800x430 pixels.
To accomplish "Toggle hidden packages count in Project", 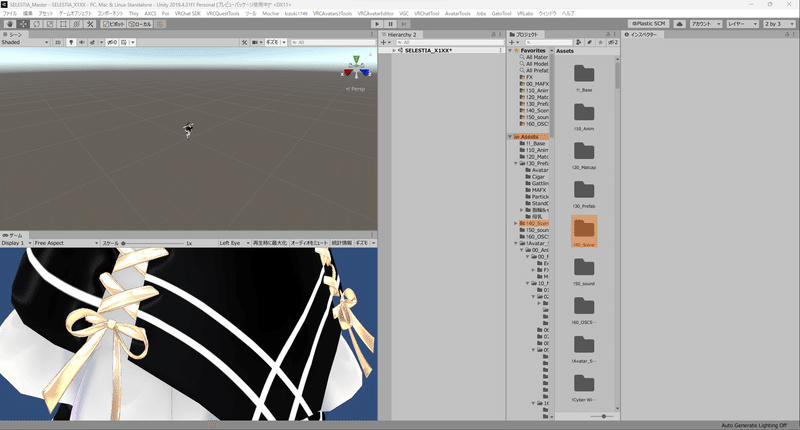I will tap(613, 42).
